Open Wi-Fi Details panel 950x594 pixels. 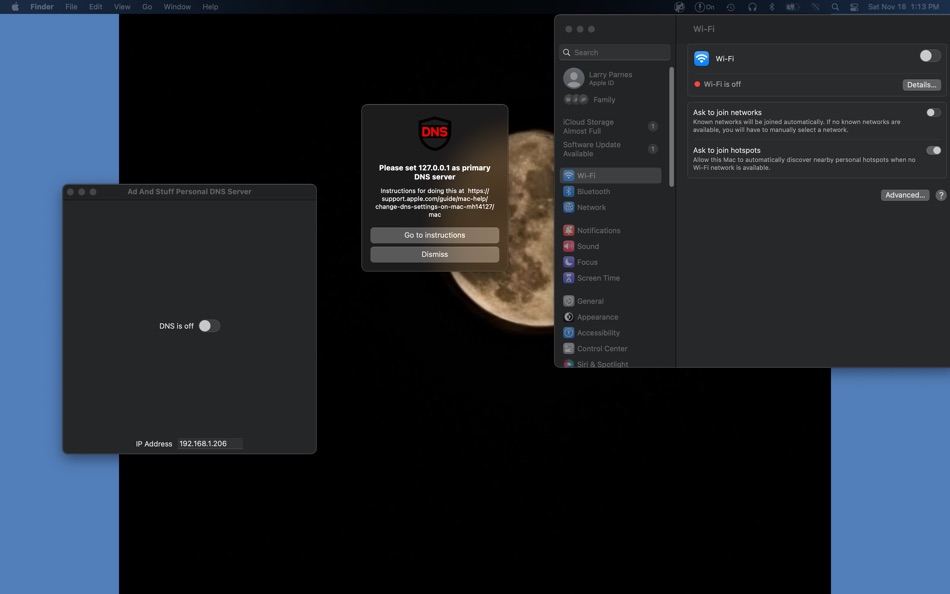pyautogui.click(x=921, y=85)
